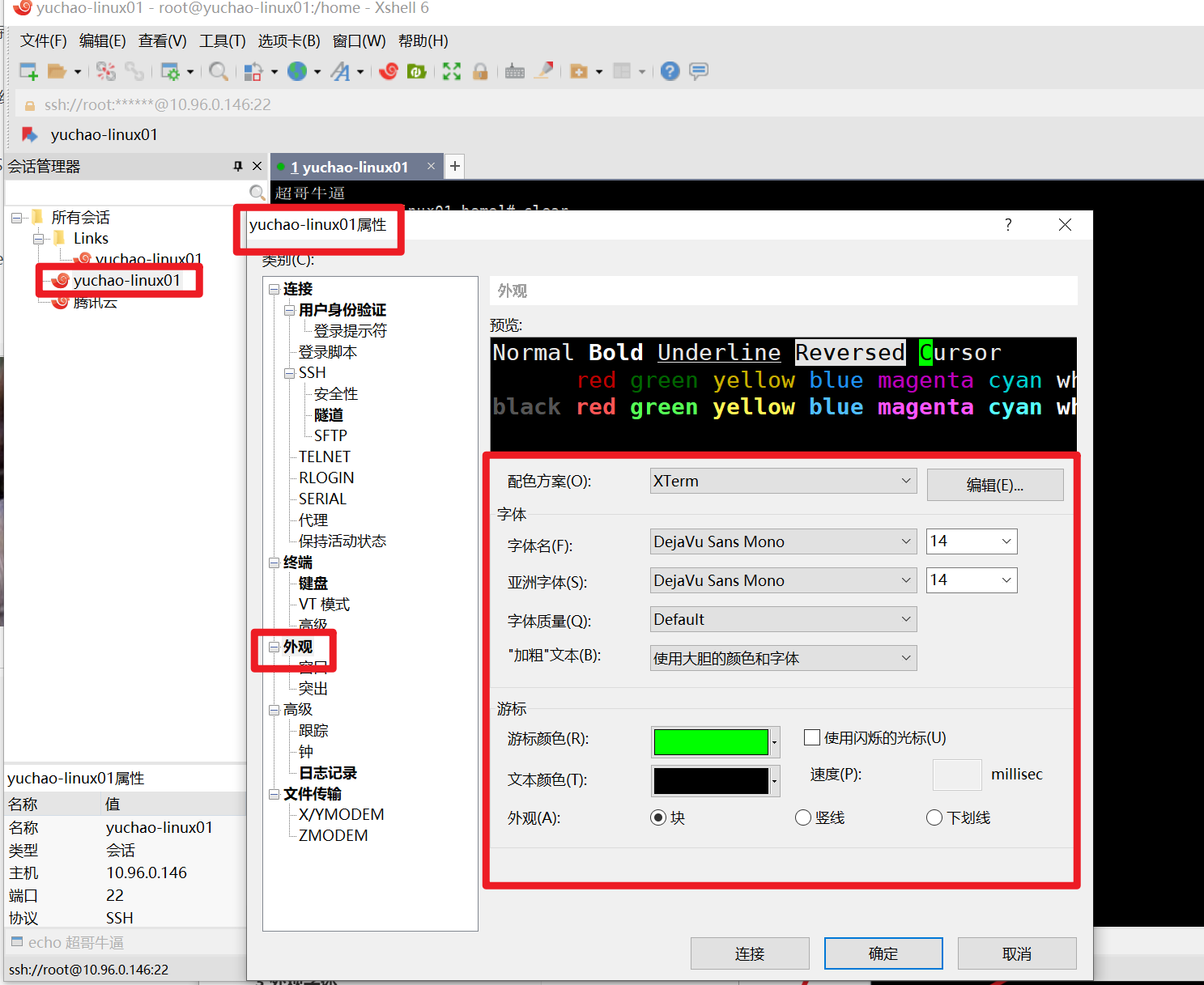This screenshot has width=1204, height=985.
Task: Click the font 'A' toolbar icon
Action: point(341,71)
